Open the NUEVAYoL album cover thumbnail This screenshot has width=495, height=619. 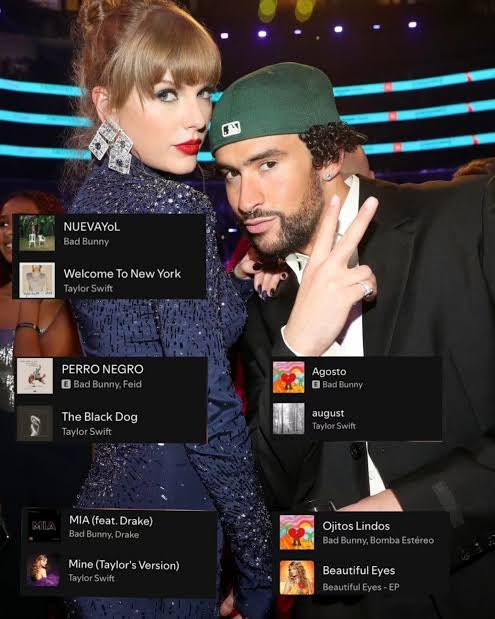click(37, 233)
